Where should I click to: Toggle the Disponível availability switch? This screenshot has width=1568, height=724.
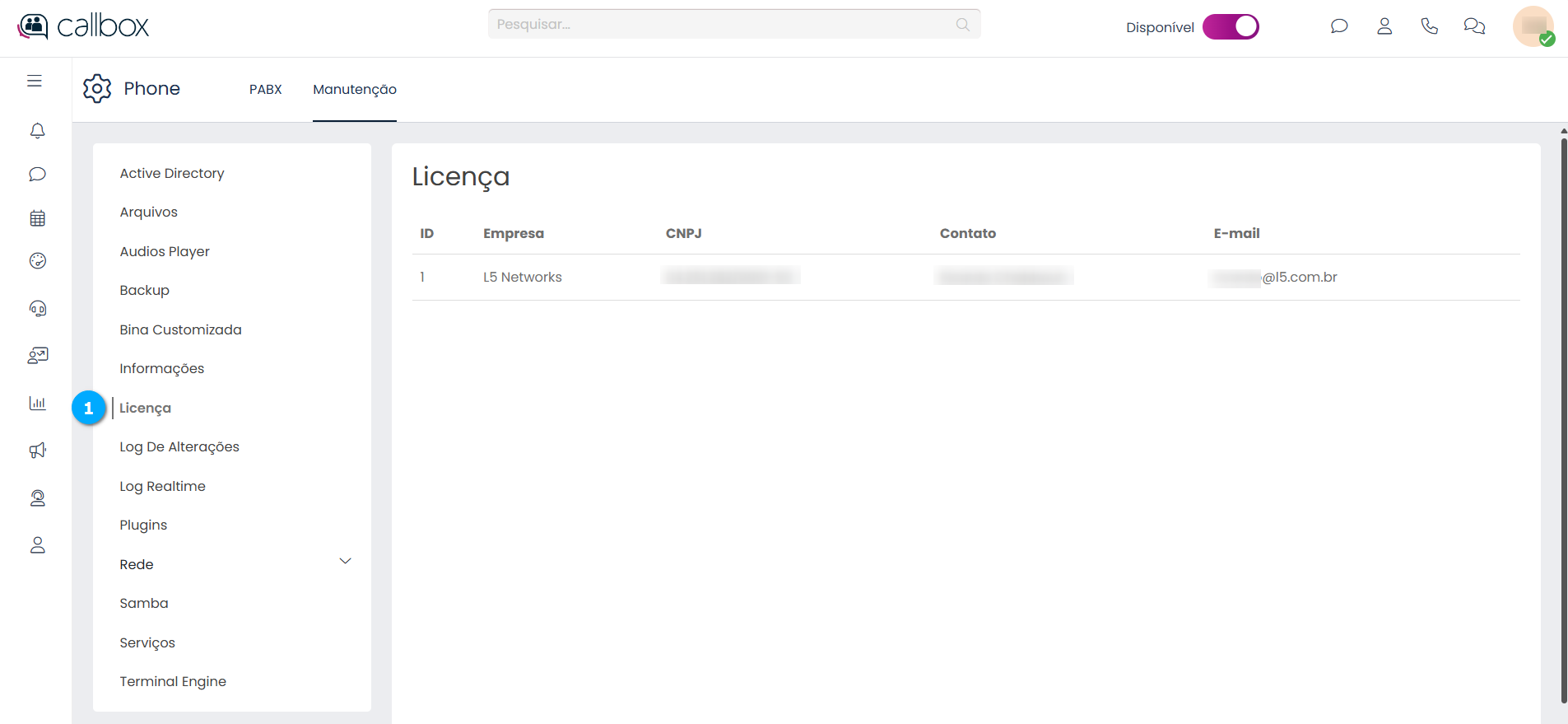point(1231,27)
